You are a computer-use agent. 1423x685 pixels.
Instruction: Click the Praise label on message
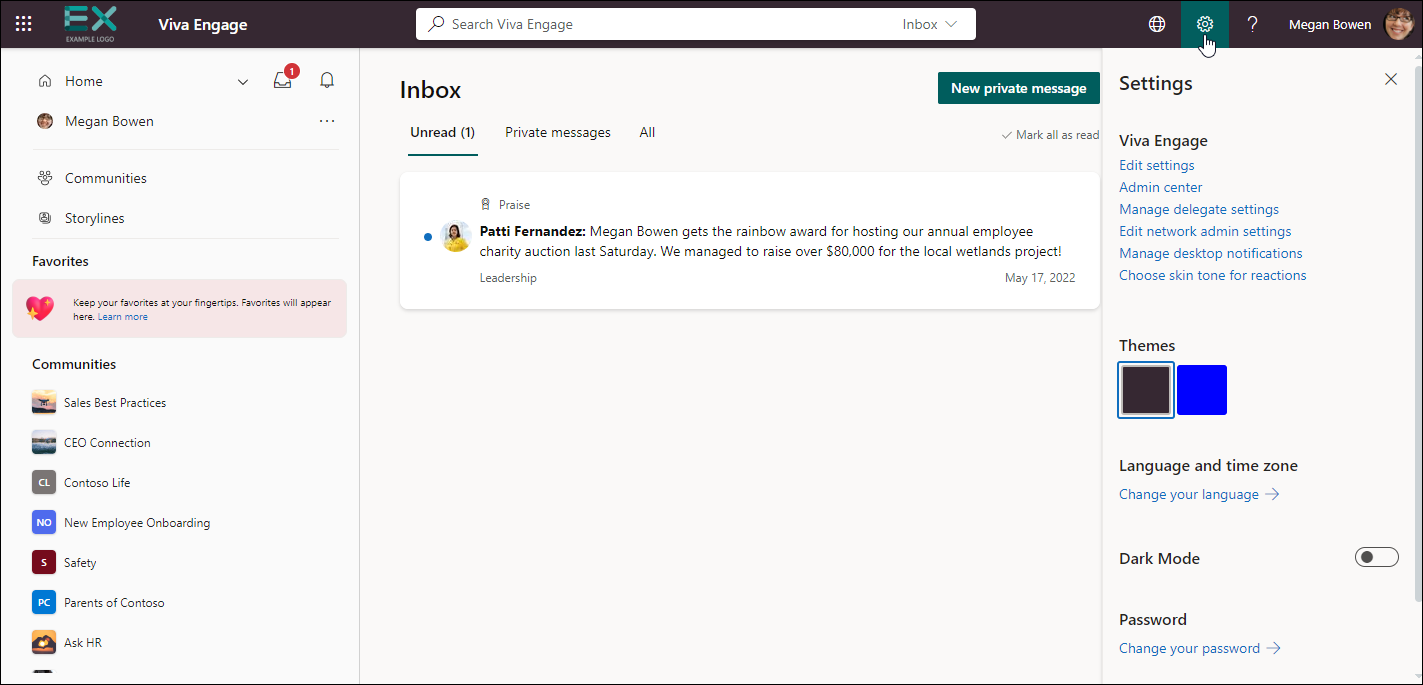[x=514, y=204]
